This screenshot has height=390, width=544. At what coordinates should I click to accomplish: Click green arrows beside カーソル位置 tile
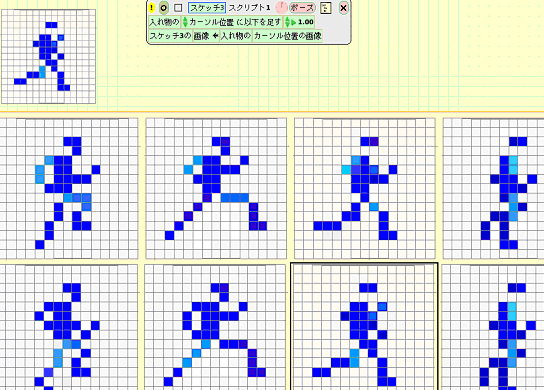tap(185, 22)
